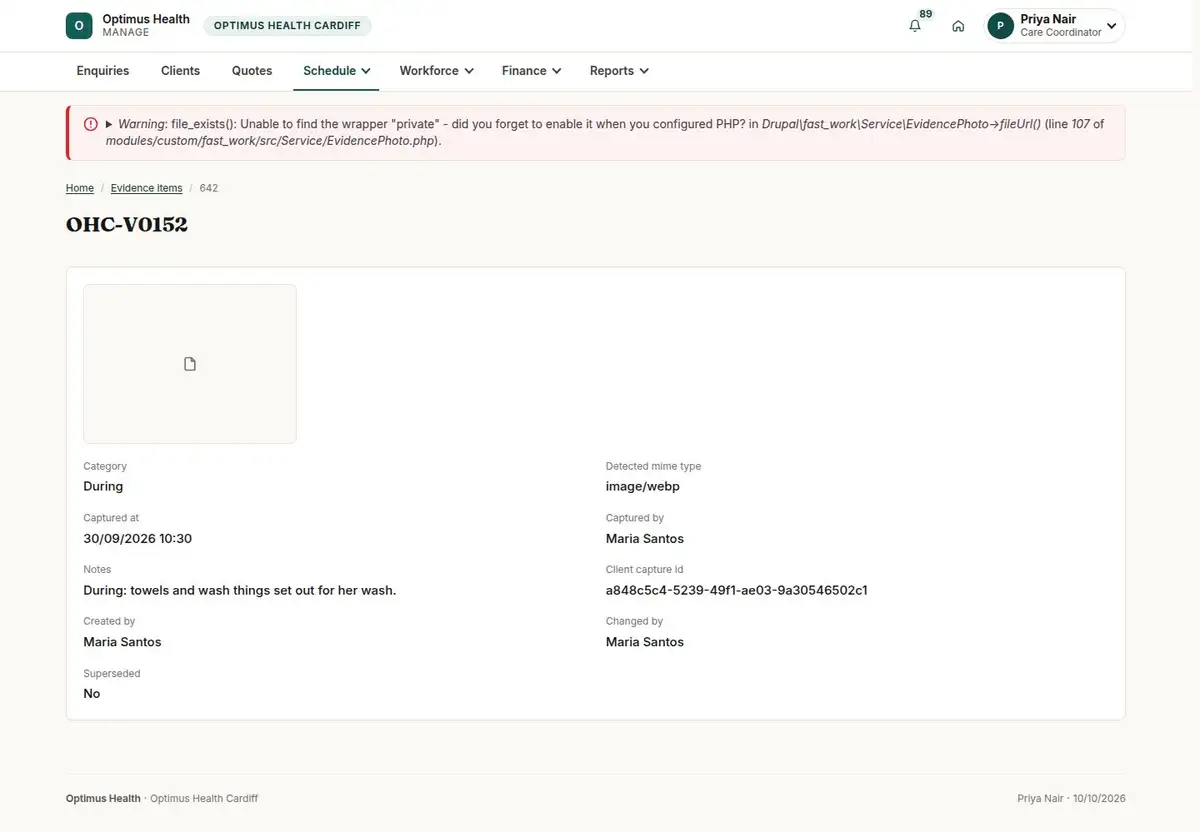Viewport: 1200px width, 832px height.
Task: Select the notes text about towels
Action: [240, 590]
